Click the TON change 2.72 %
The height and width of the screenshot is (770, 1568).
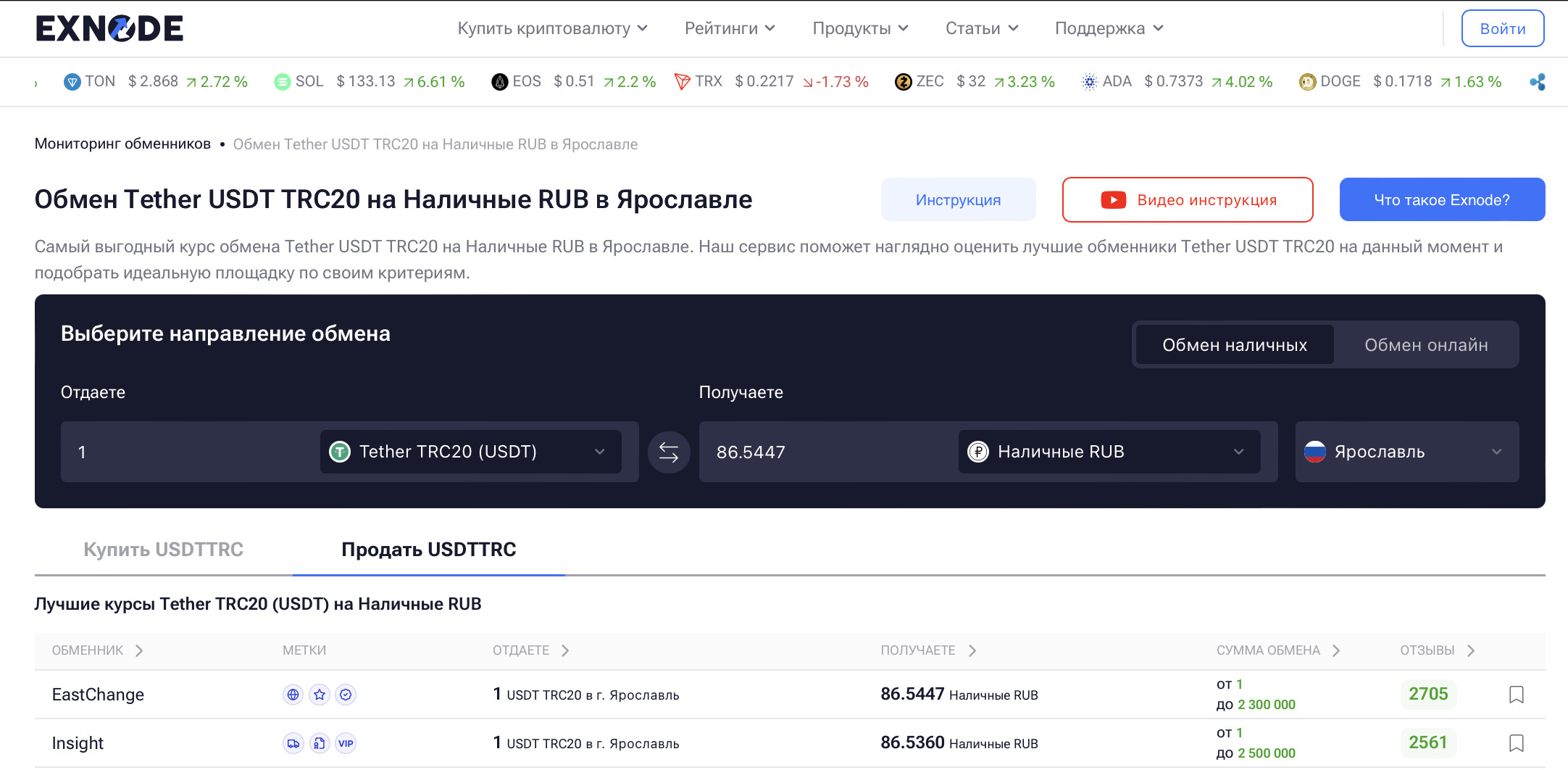click(x=217, y=82)
